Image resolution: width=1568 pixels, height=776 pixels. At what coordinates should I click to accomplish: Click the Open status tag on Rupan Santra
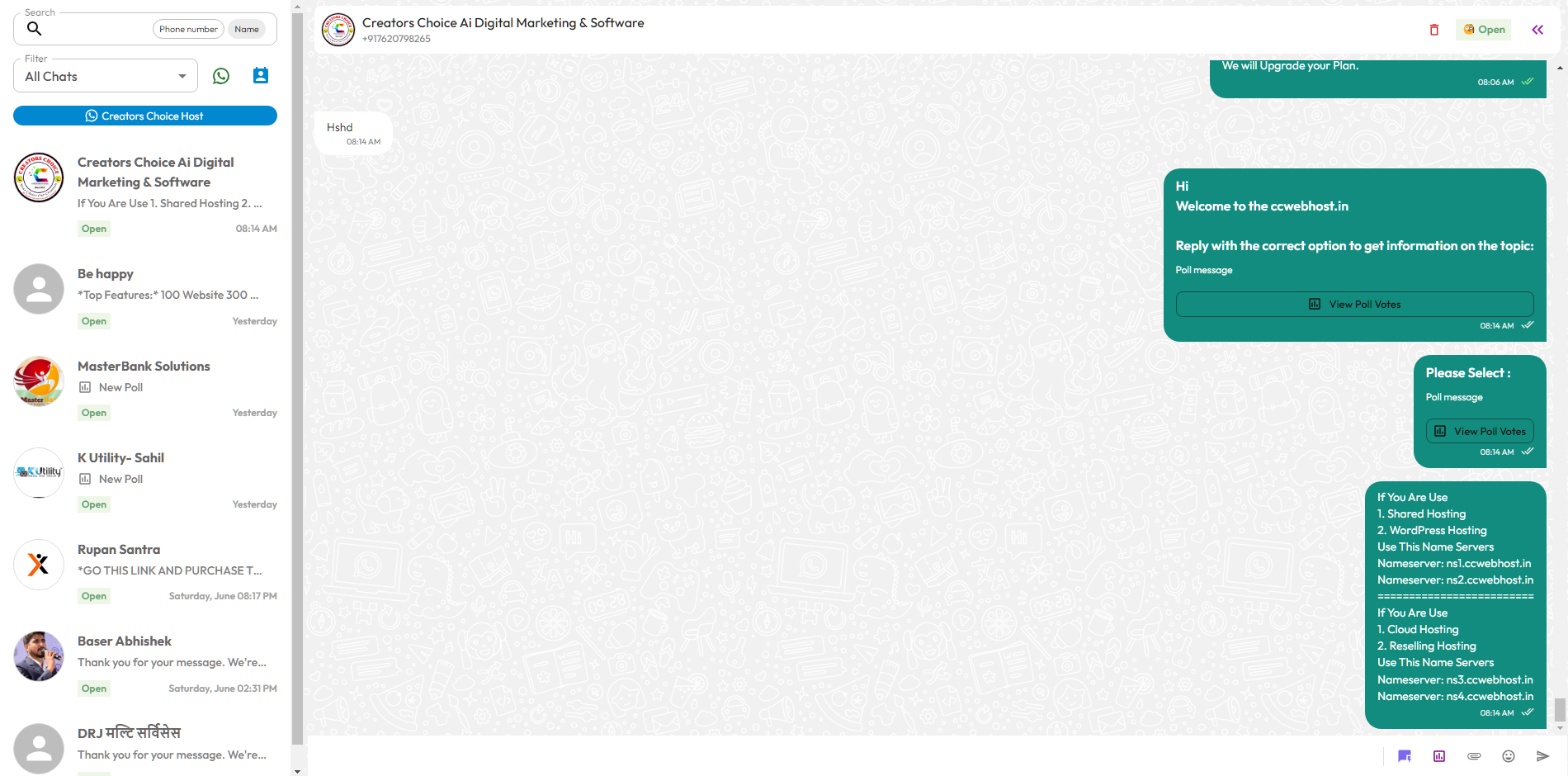coord(94,596)
